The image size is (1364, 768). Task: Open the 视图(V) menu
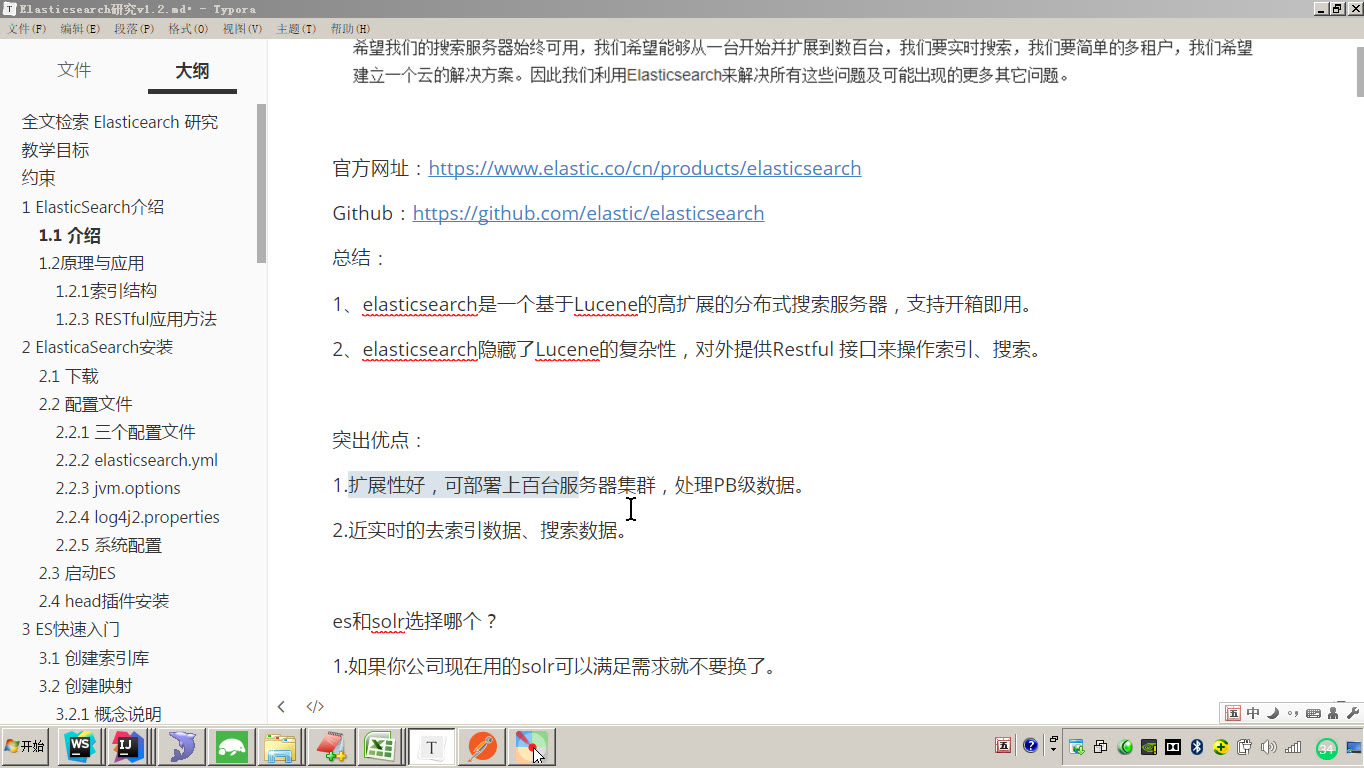click(242, 29)
